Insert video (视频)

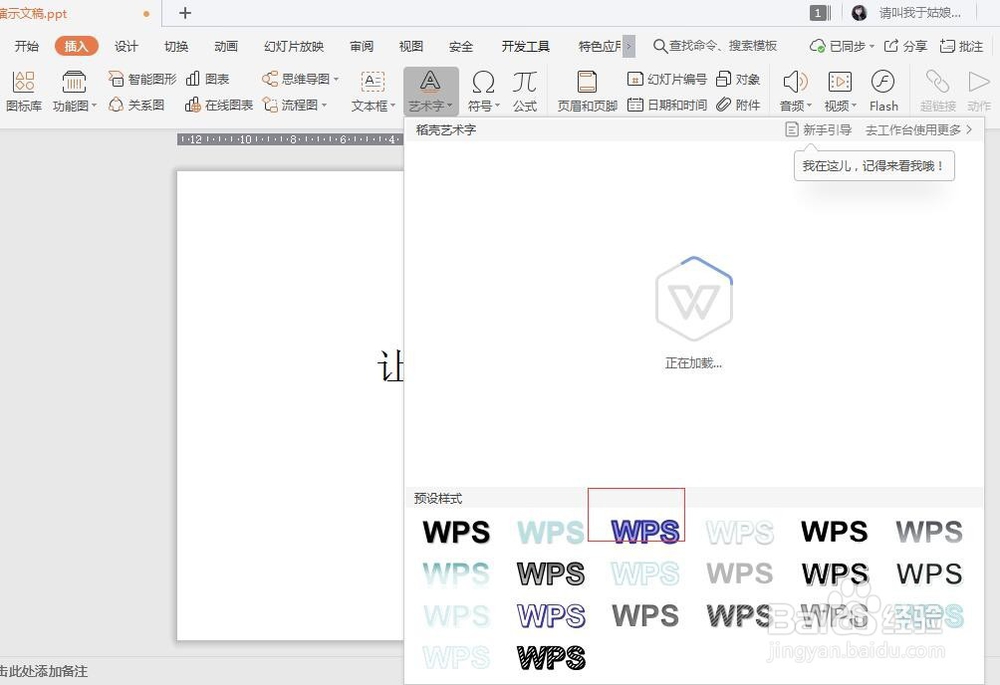[x=840, y=91]
